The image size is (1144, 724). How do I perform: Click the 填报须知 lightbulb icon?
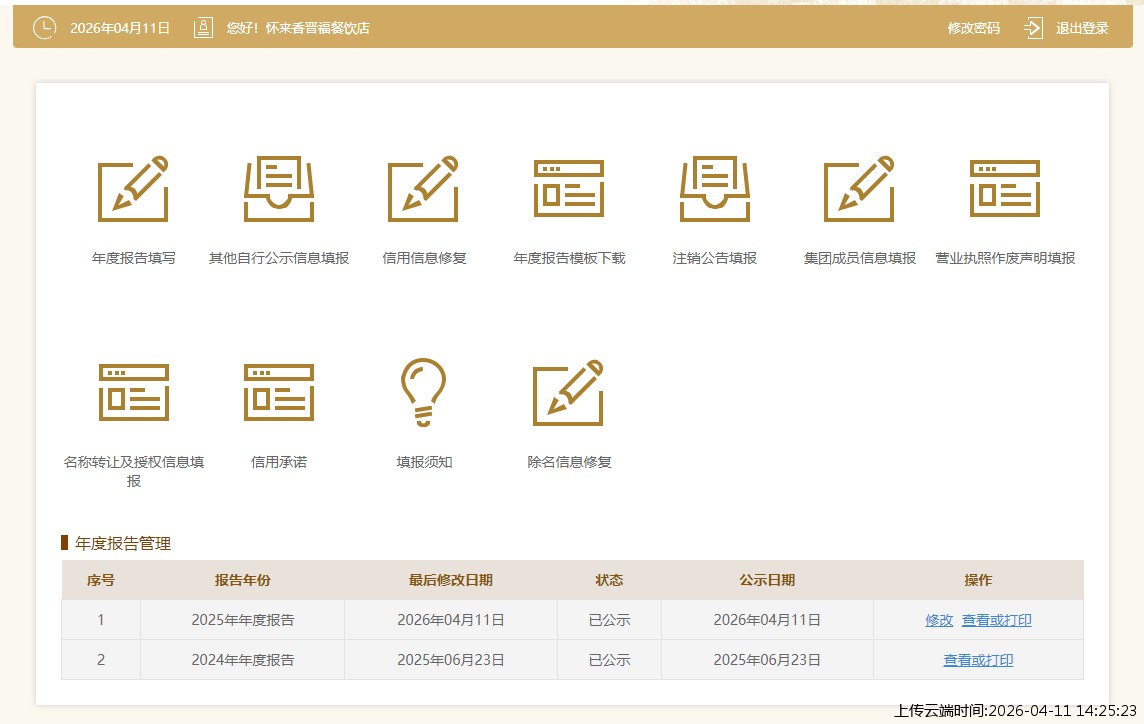(424, 392)
